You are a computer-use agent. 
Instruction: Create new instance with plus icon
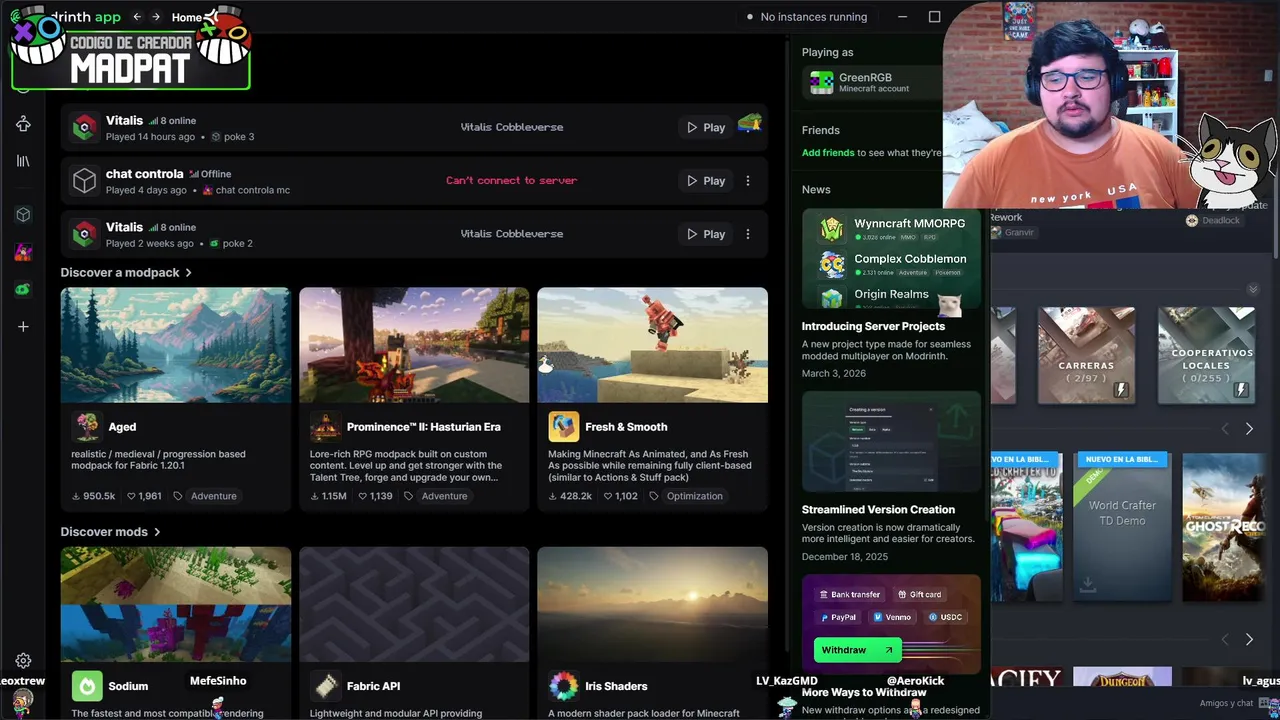[x=23, y=326]
